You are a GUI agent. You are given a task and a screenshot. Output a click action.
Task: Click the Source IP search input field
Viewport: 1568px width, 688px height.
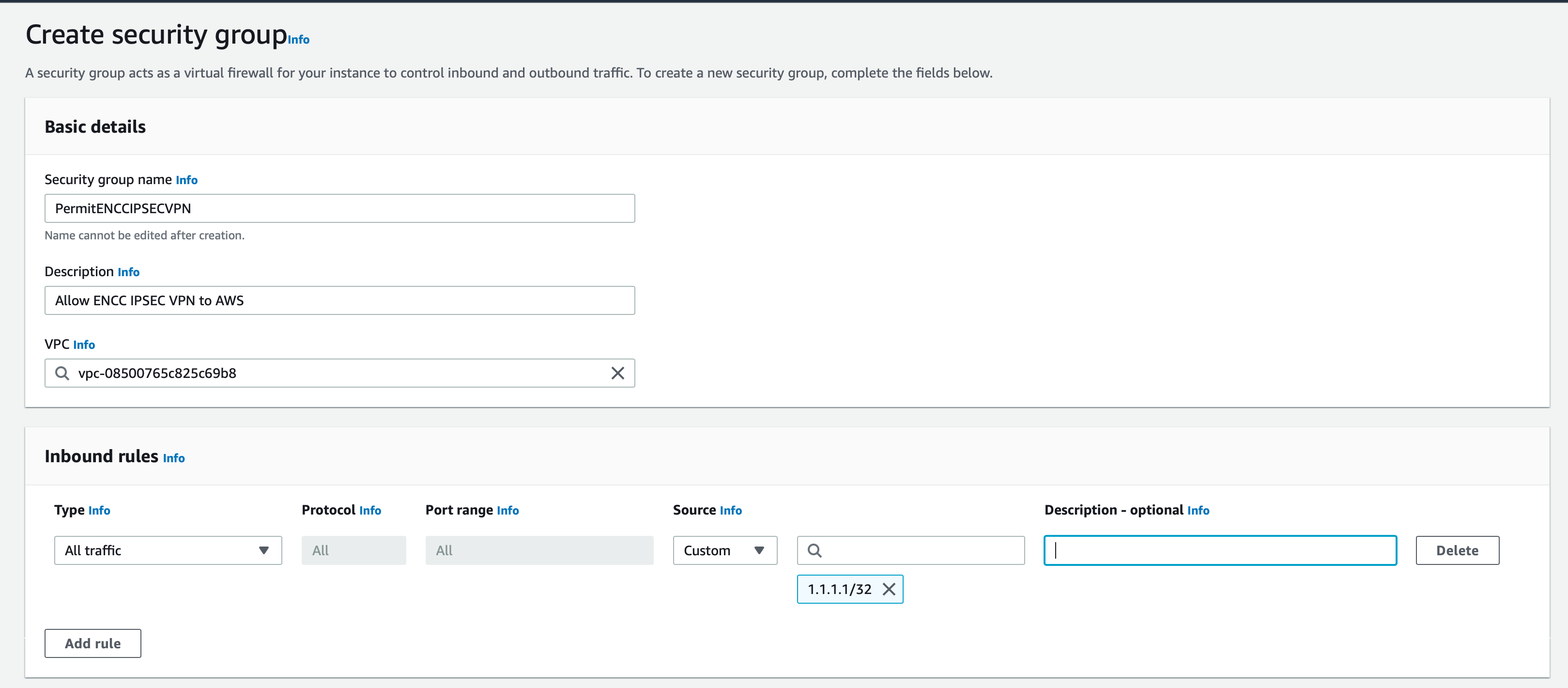[912, 549]
